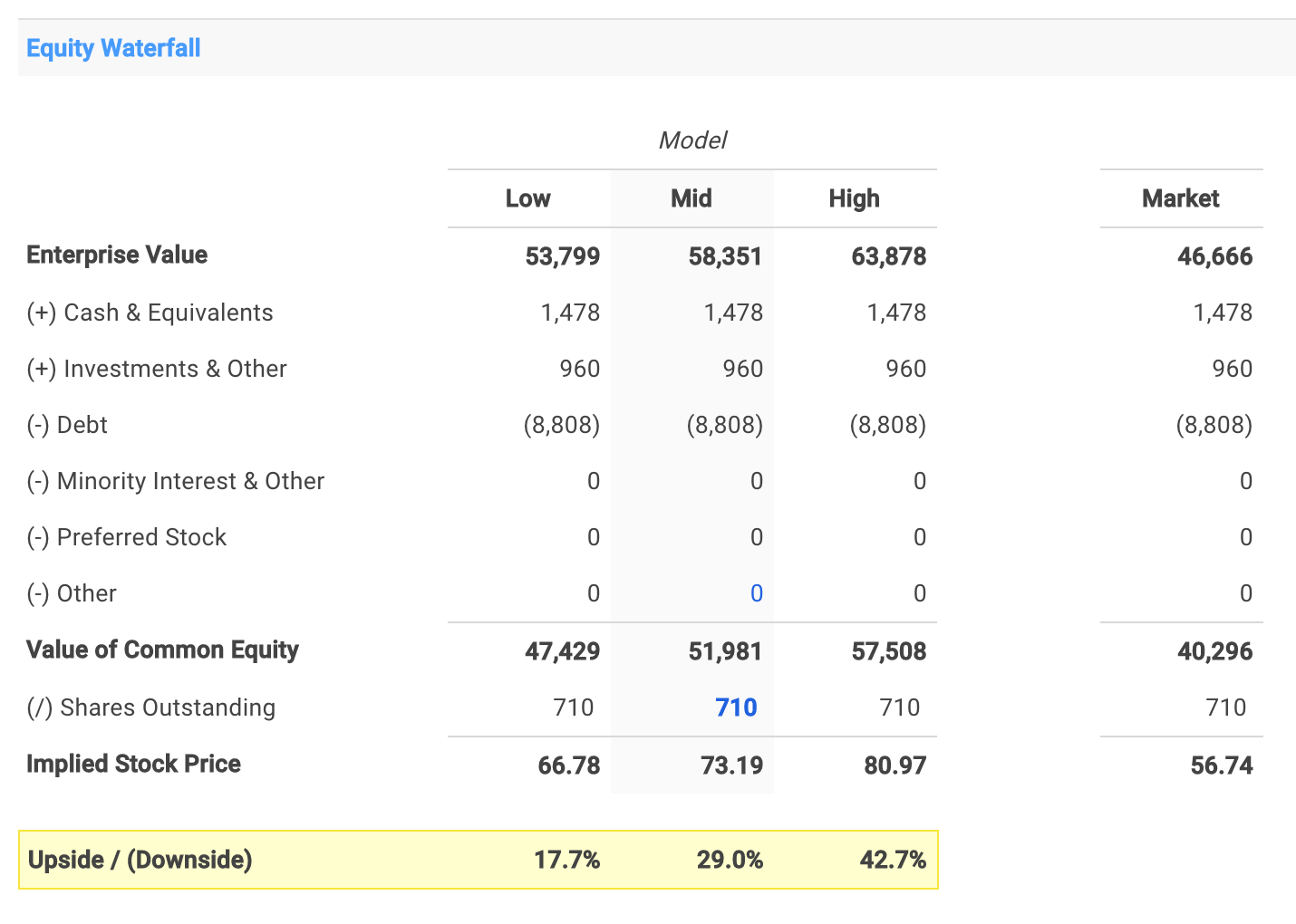Click the Implied Stock Price label
1296x924 pixels.
coord(134,764)
